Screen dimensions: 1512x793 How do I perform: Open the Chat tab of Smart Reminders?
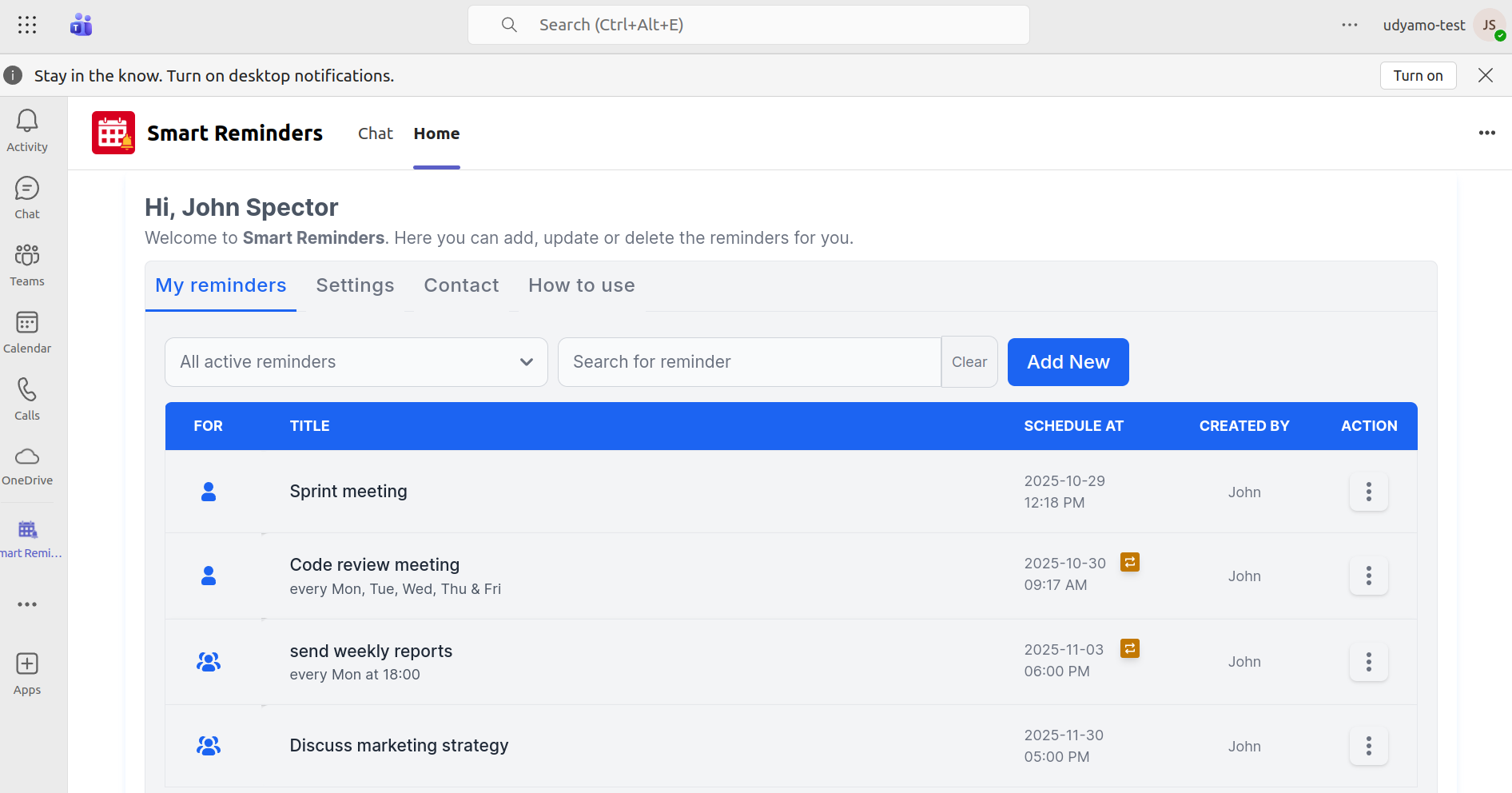[375, 133]
